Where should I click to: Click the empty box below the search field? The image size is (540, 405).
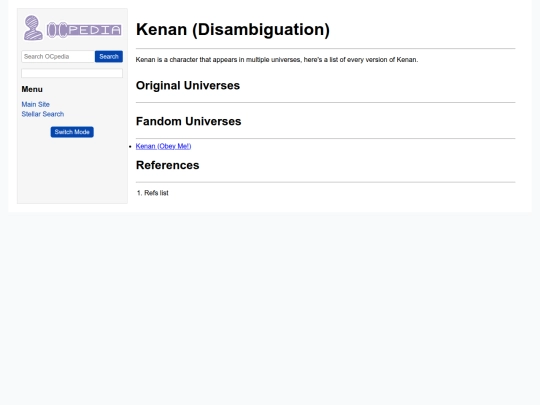pos(72,73)
